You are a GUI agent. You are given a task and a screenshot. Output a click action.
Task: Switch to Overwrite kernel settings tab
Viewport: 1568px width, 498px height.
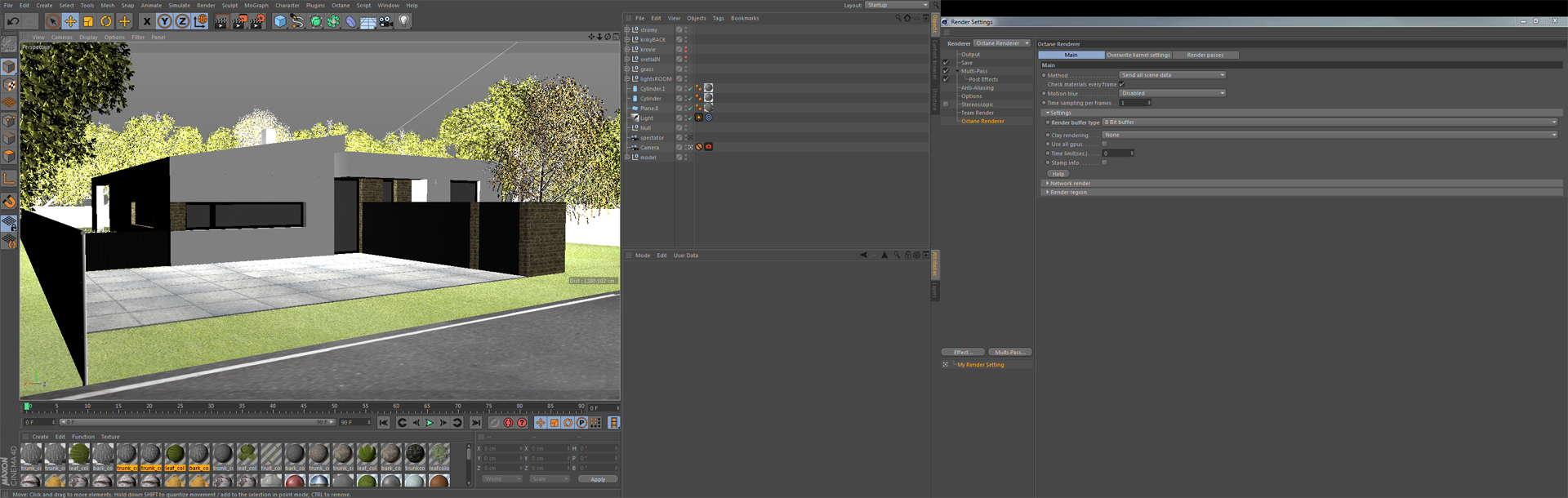pyautogui.click(x=1138, y=55)
